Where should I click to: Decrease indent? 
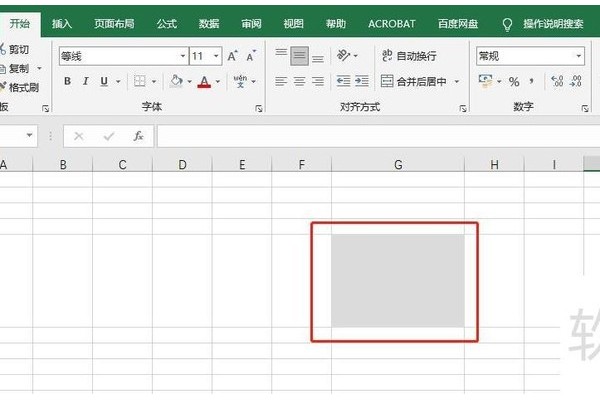pyautogui.click(x=343, y=81)
